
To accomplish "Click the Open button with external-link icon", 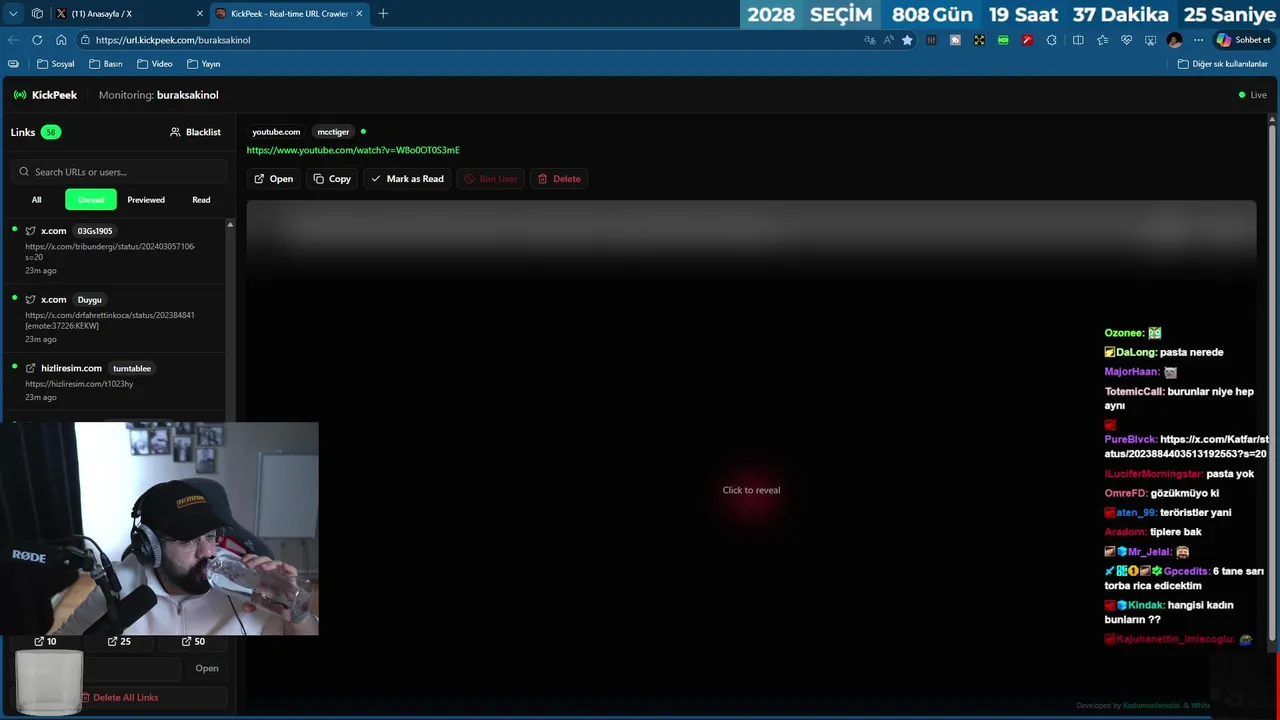I will coord(273,179).
